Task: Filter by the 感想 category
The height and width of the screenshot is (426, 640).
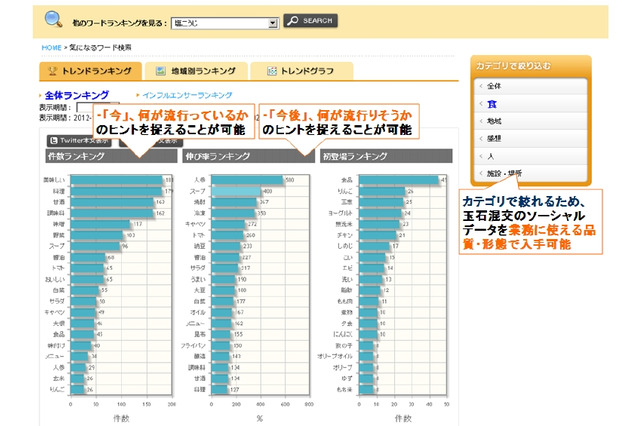Action: coord(531,139)
